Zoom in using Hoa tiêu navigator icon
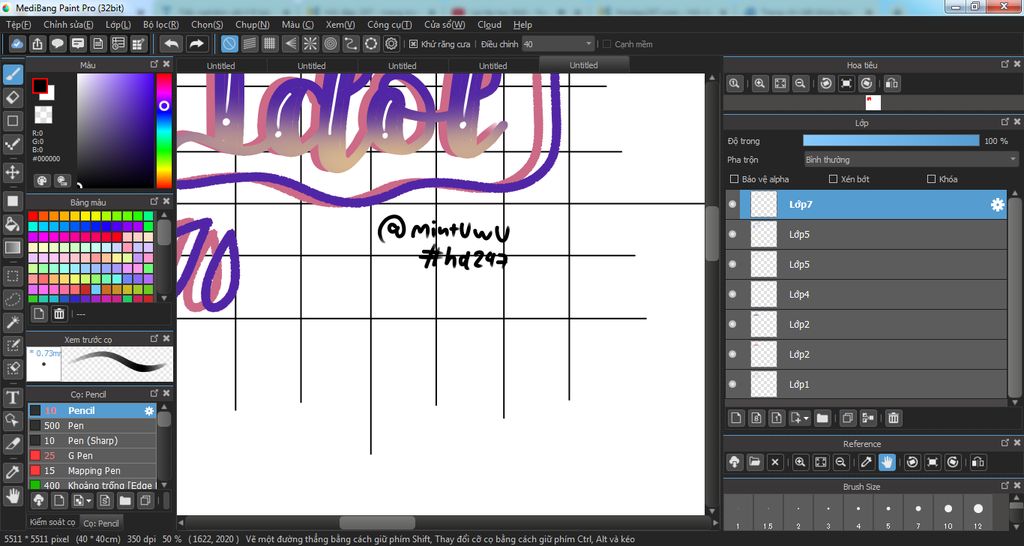The image size is (1024, 546). (760, 84)
